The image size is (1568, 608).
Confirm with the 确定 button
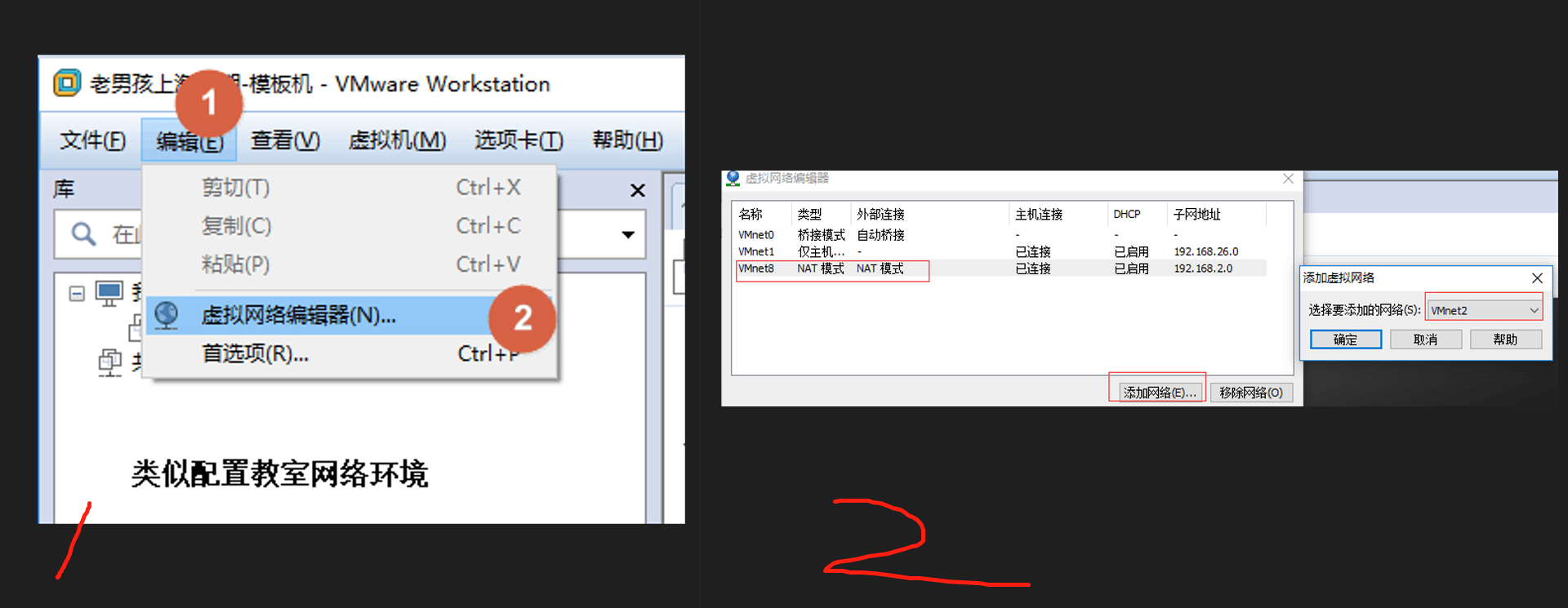1346,340
